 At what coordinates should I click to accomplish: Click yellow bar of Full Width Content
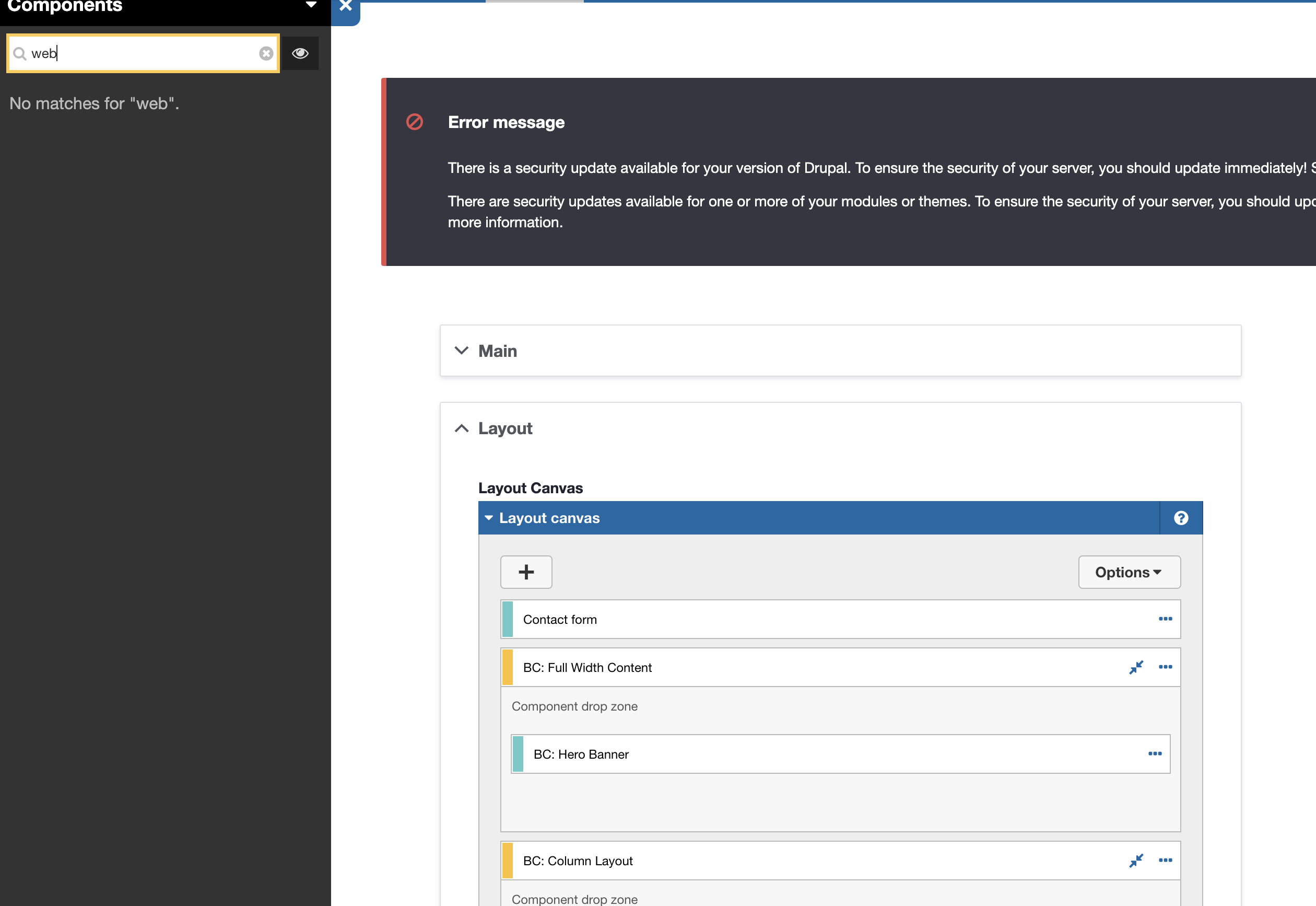pyautogui.click(x=507, y=667)
